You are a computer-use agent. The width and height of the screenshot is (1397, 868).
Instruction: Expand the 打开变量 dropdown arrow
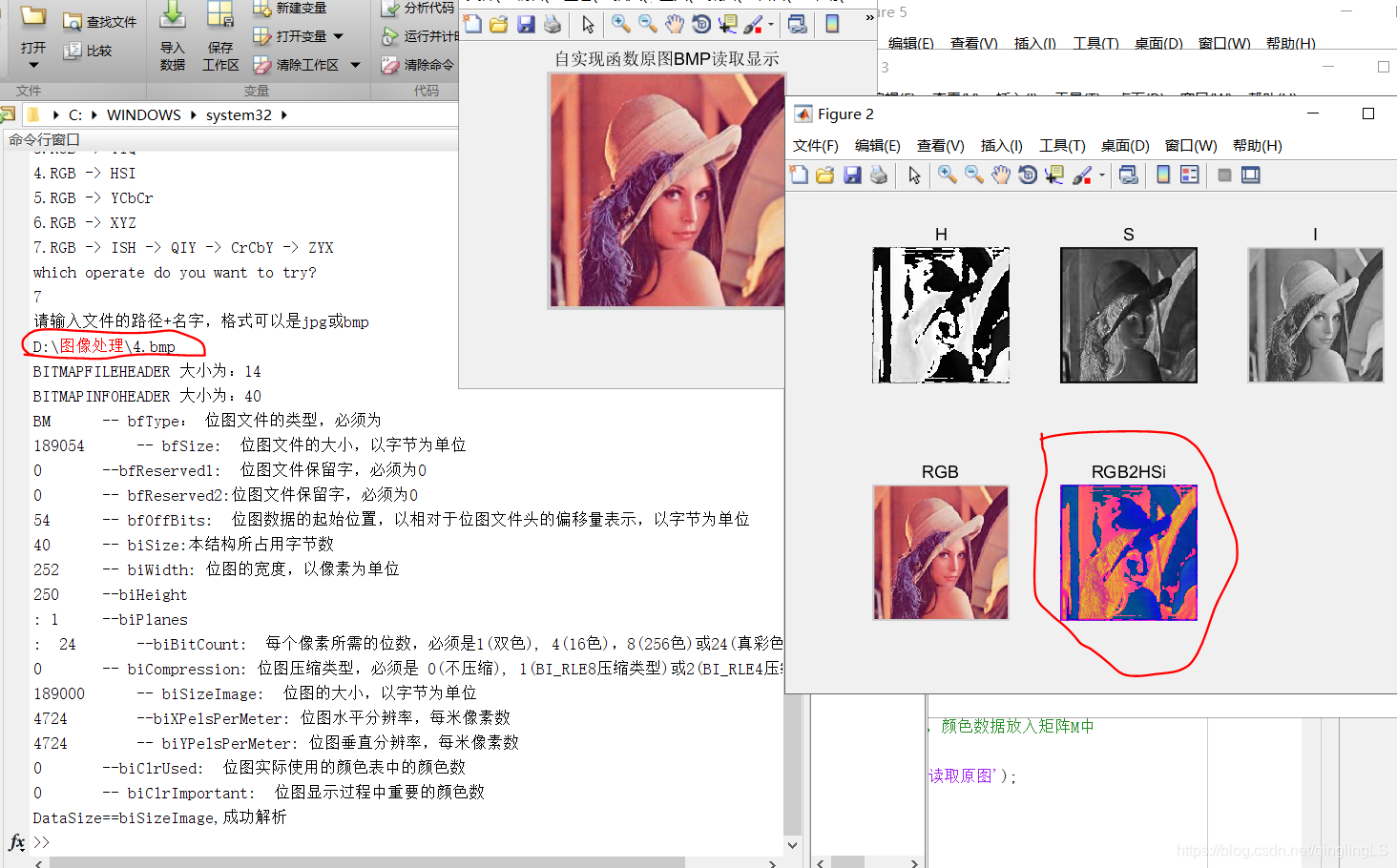tap(338, 36)
